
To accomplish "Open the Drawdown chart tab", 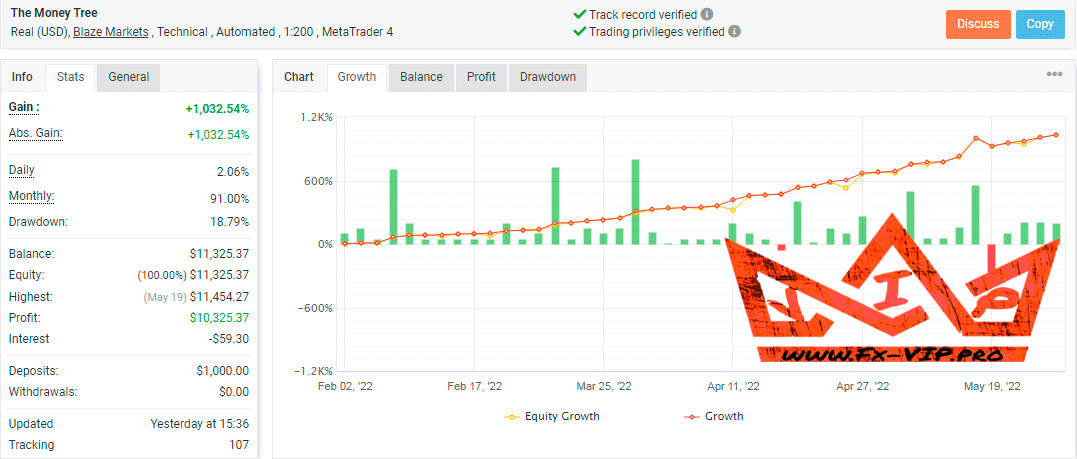I will pos(547,77).
